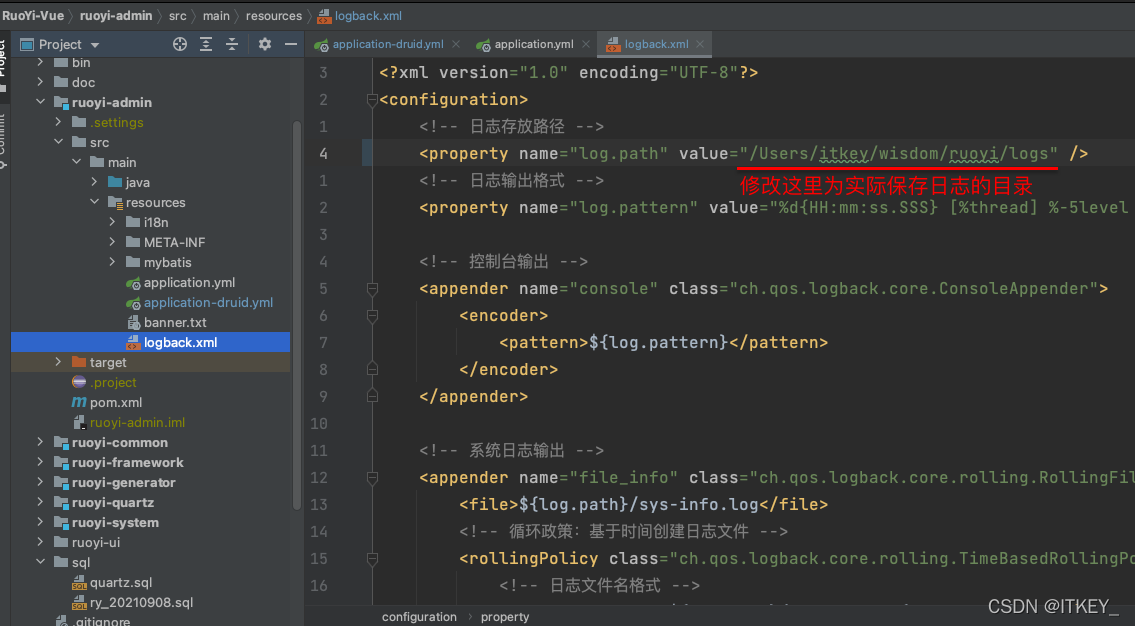This screenshot has width=1135, height=626.
Task: Click the configuration breadcrumb at editor bottom
Action: (419, 617)
